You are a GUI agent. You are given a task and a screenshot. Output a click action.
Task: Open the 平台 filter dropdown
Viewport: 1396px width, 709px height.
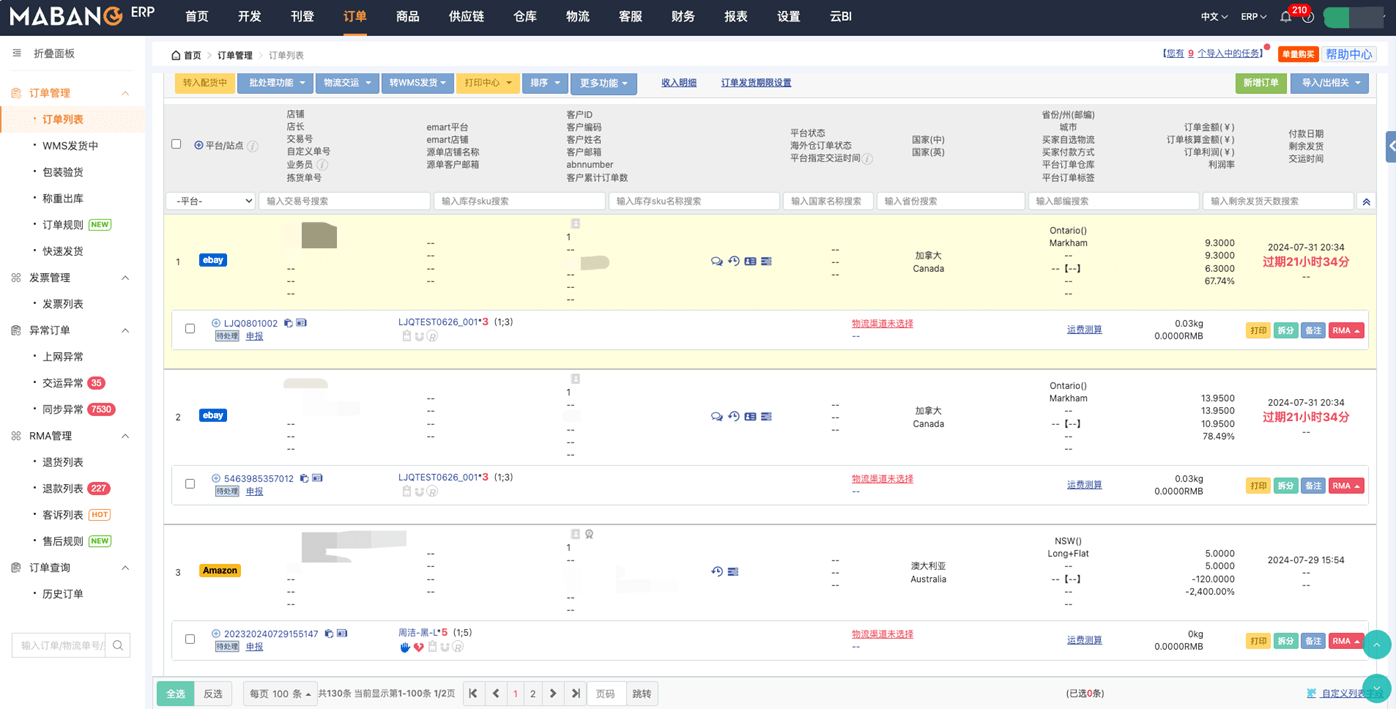pos(210,202)
